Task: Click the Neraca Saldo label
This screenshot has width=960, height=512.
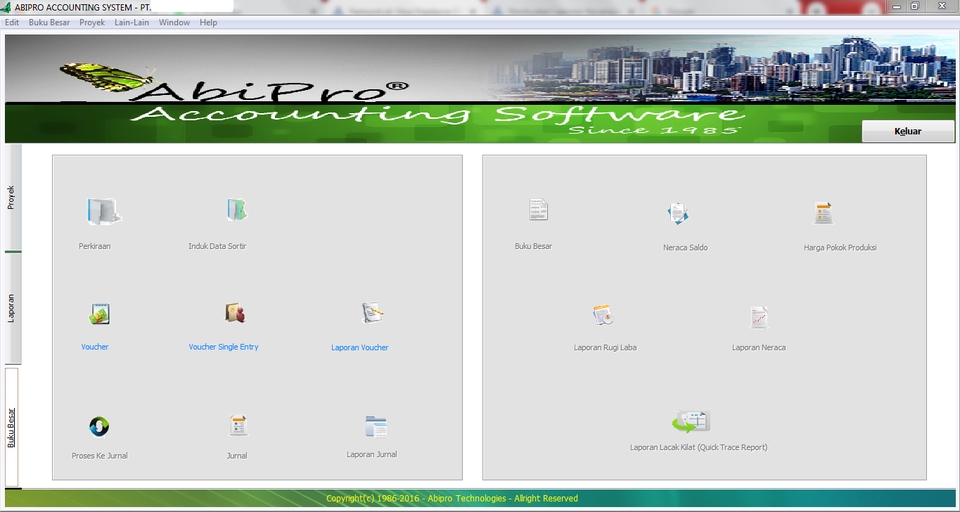Action: click(685, 248)
